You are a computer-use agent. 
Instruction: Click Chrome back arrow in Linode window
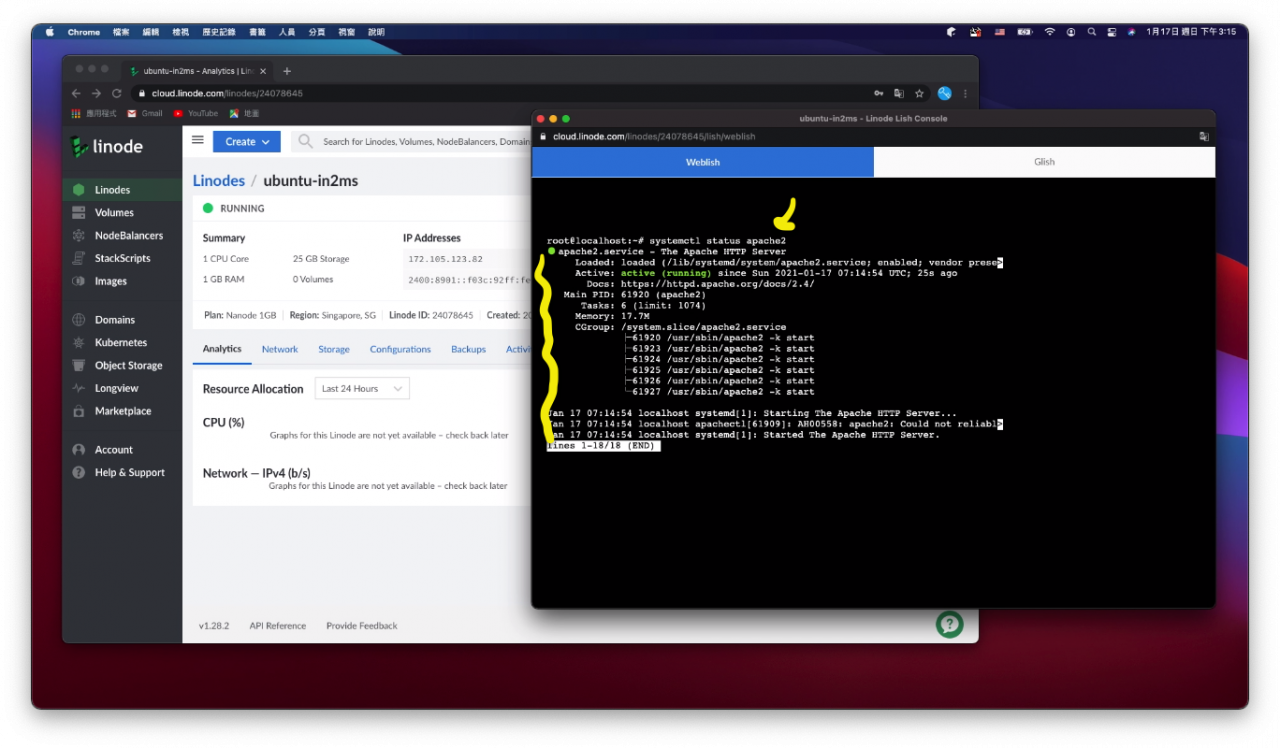tap(77, 93)
